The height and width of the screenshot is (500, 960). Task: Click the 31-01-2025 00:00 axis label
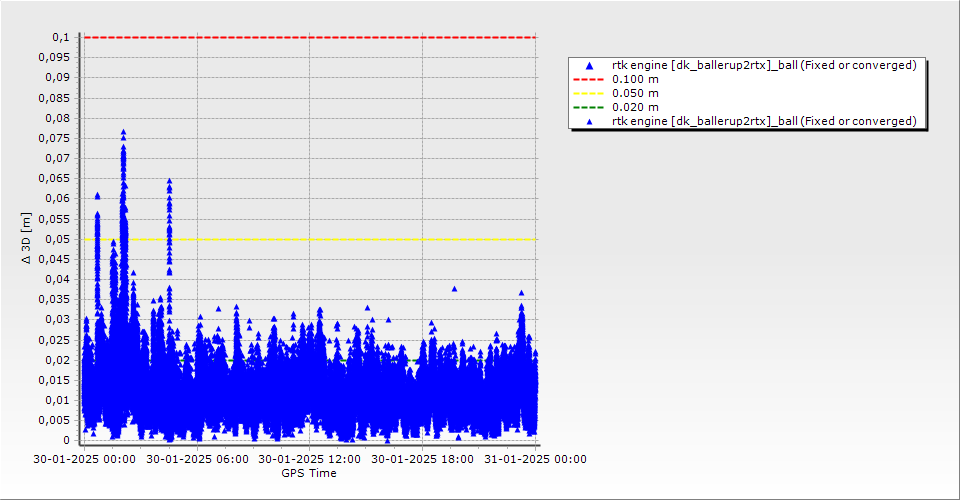click(x=535, y=459)
